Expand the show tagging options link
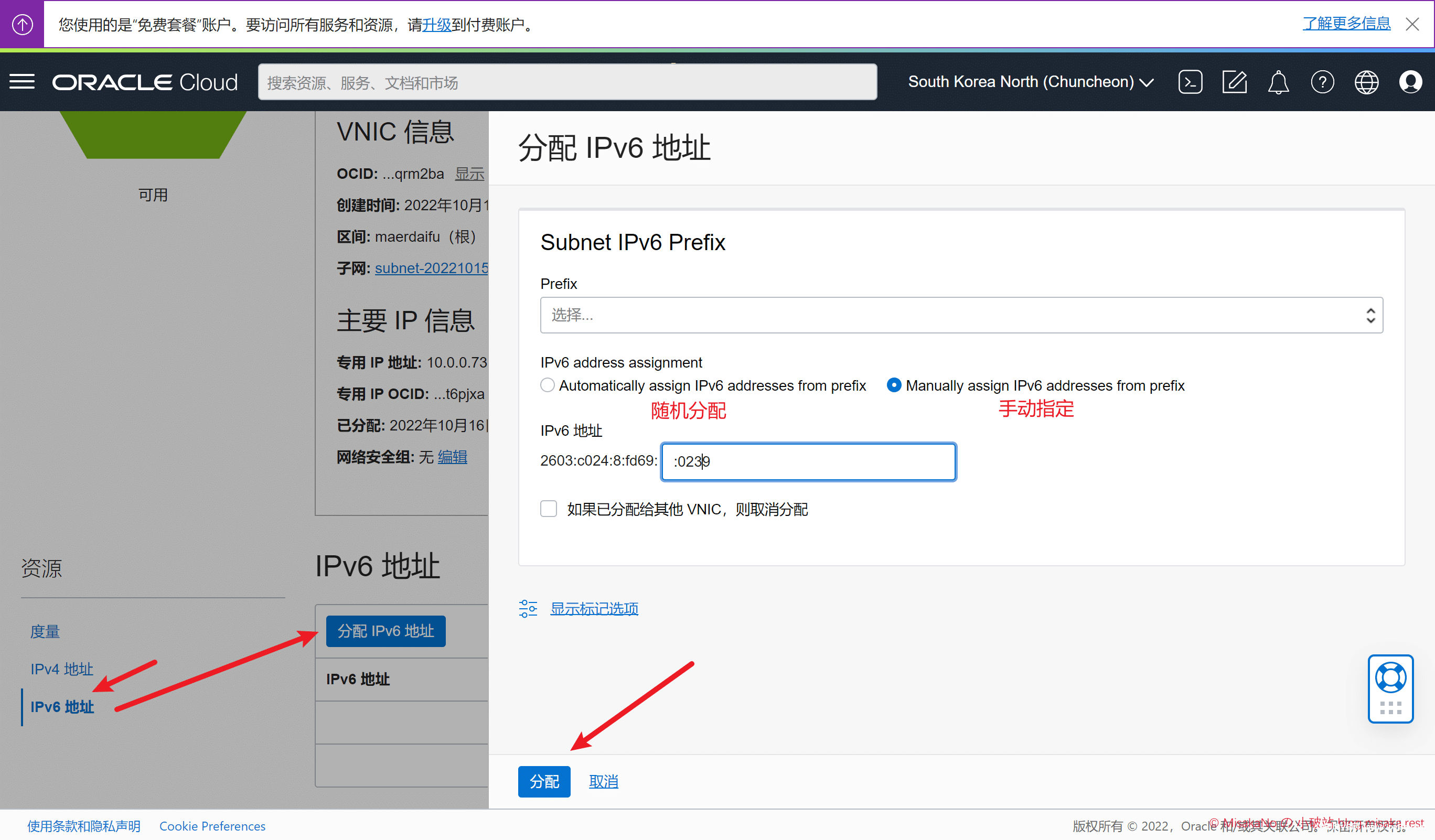This screenshot has width=1435, height=840. coord(594,608)
